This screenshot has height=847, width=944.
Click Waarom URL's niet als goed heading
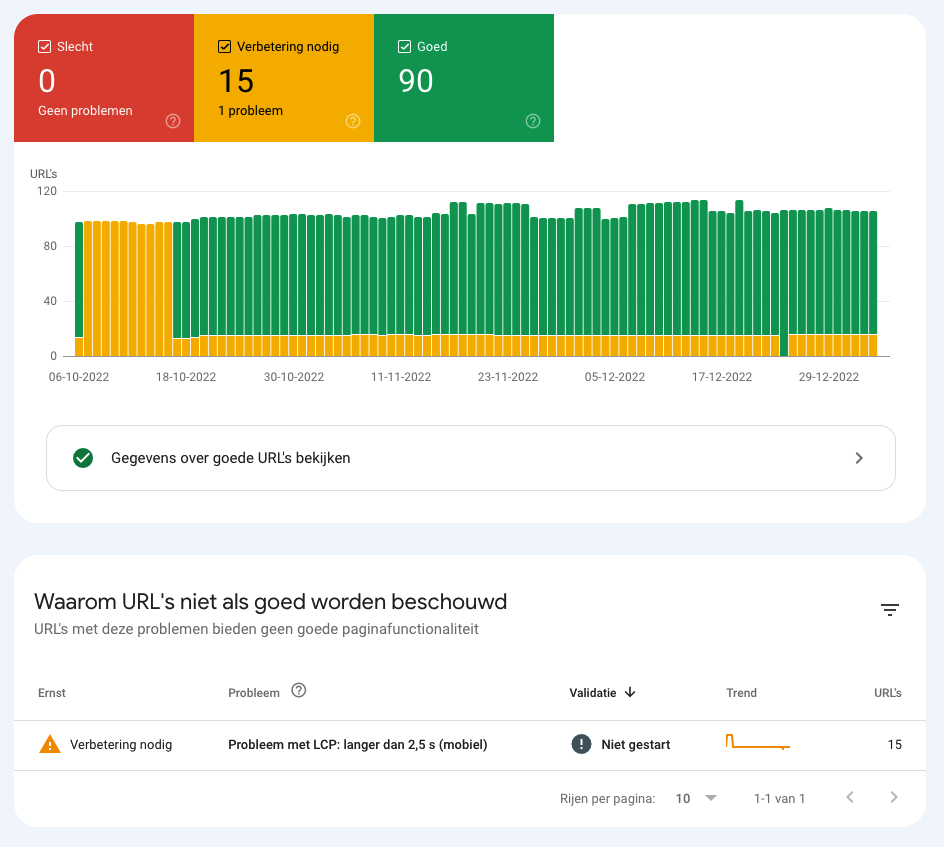point(270,601)
